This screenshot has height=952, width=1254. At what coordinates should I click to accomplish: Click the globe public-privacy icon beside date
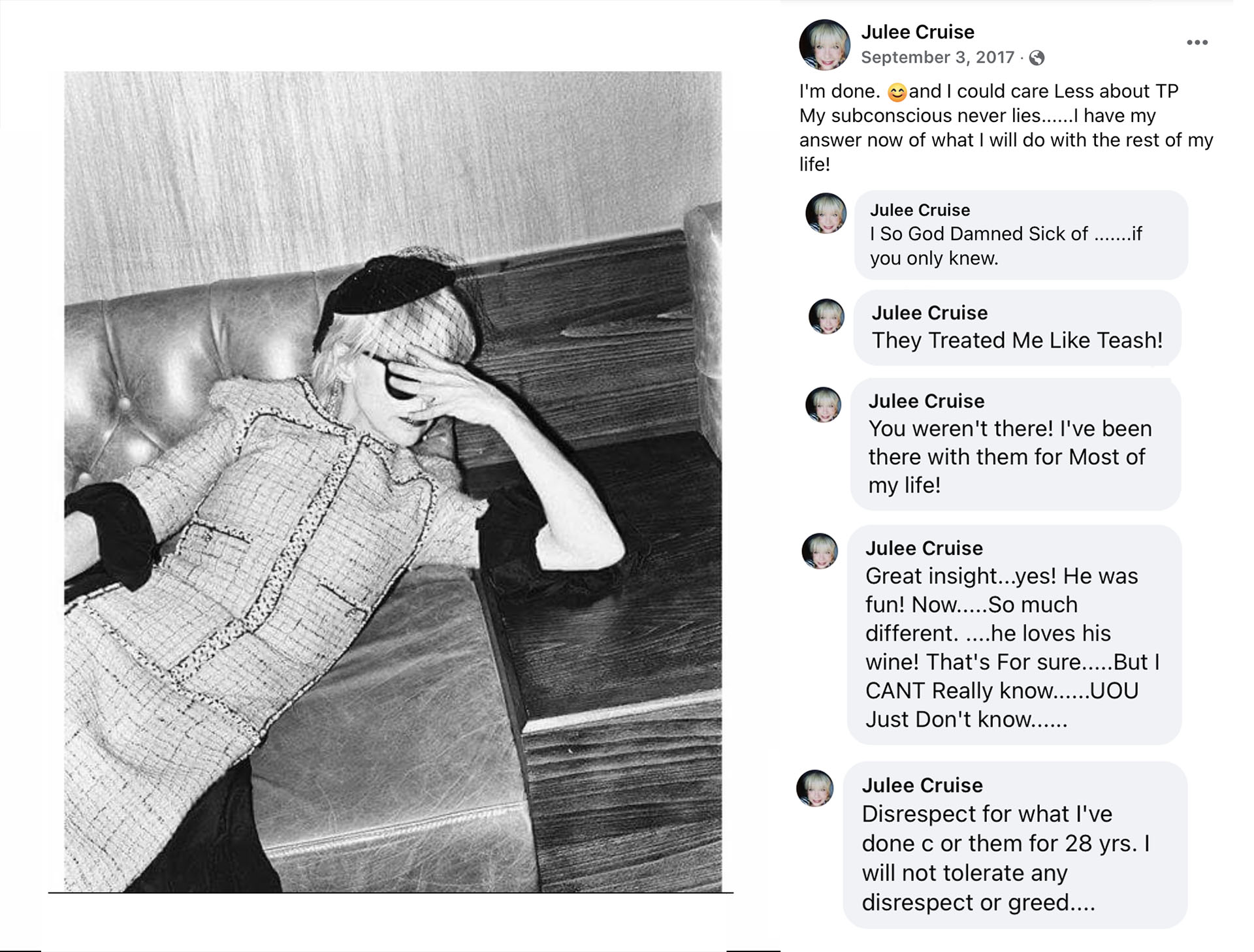(1037, 58)
